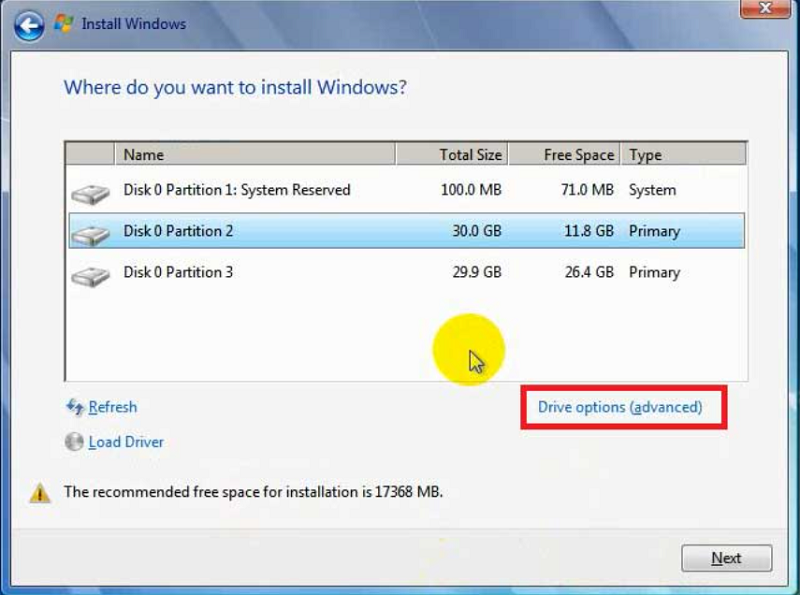The height and width of the screenshot is (595, 800).
Task: Click the drive icon beside Partition 2
Action: click(x=91, y=233)
